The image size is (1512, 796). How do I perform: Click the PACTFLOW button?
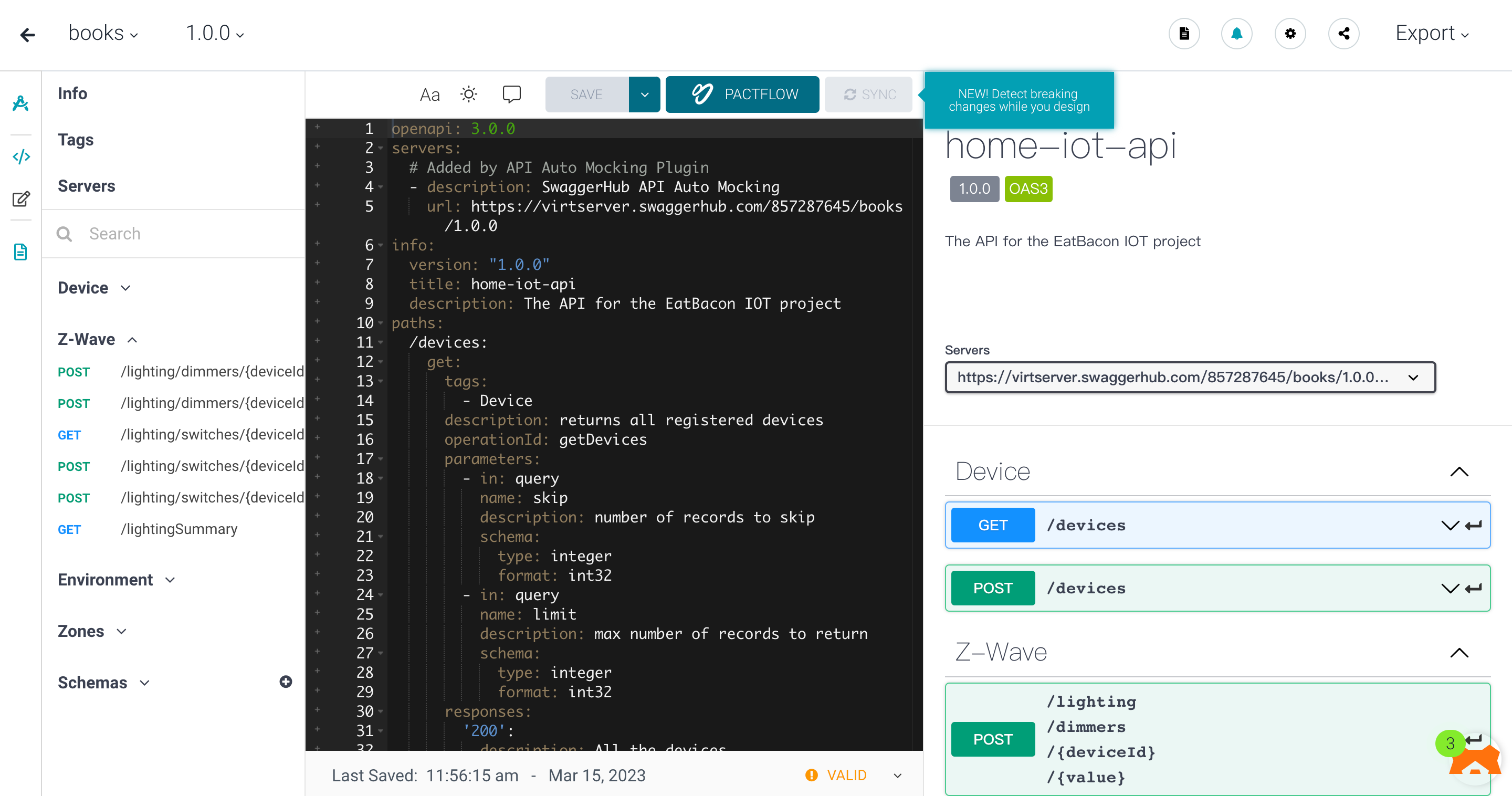point(742,95)
